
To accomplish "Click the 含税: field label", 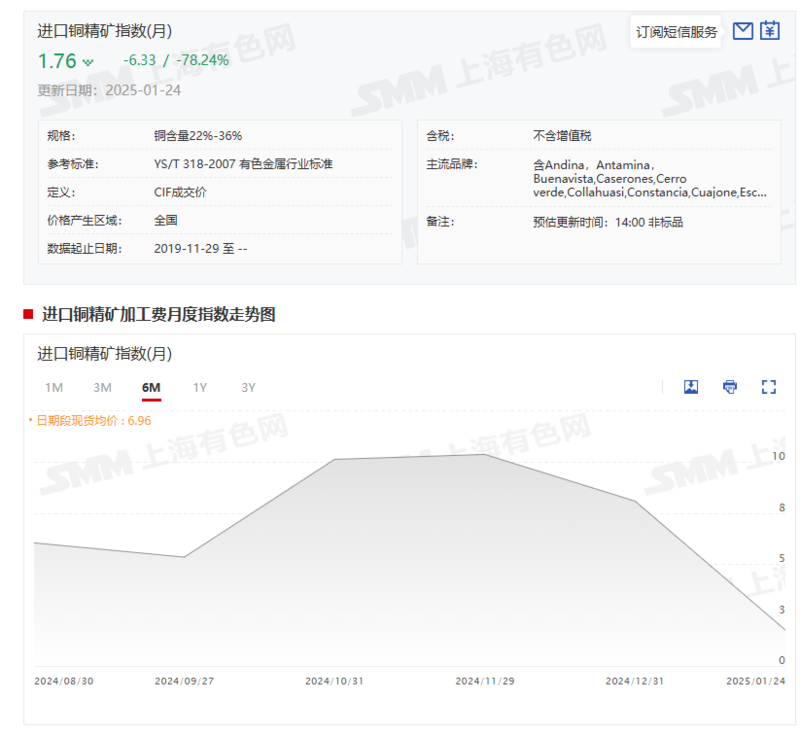I will click(x=440, y=136).
